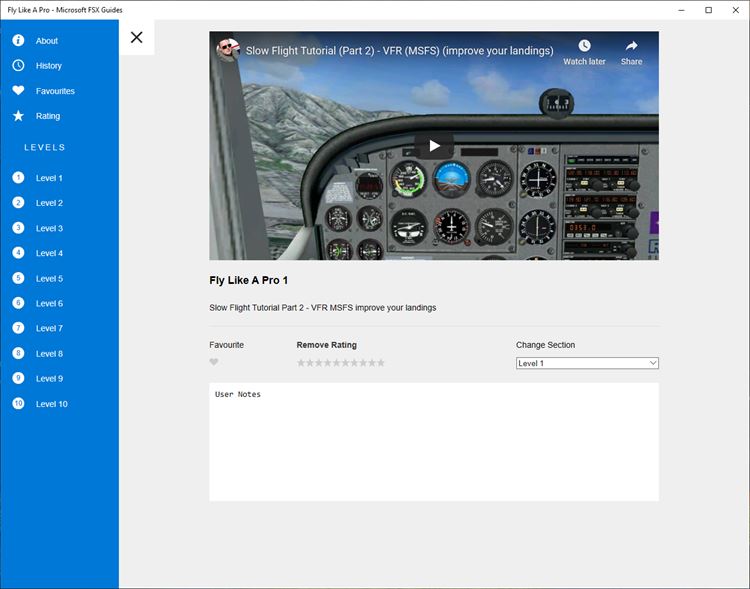Maximize the Fly Like A Pro window

(x=708, y=10)
